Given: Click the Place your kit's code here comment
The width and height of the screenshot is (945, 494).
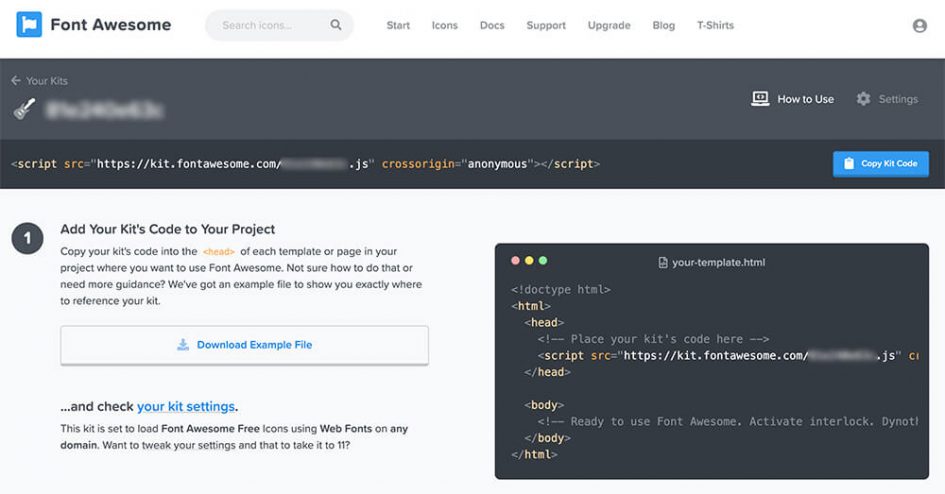Looking at the screenshot, I should (x=653, y=339).
